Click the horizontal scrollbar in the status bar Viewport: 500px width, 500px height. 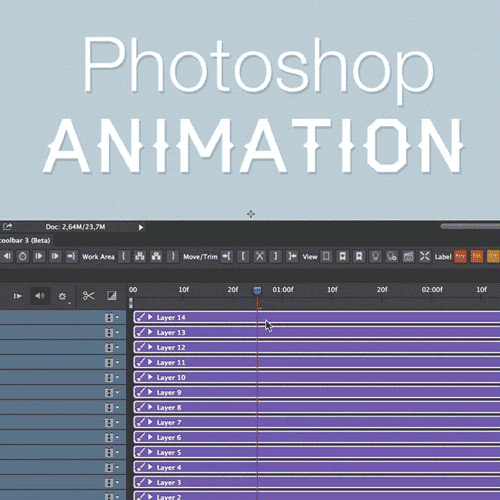click(x=470, y=226)
